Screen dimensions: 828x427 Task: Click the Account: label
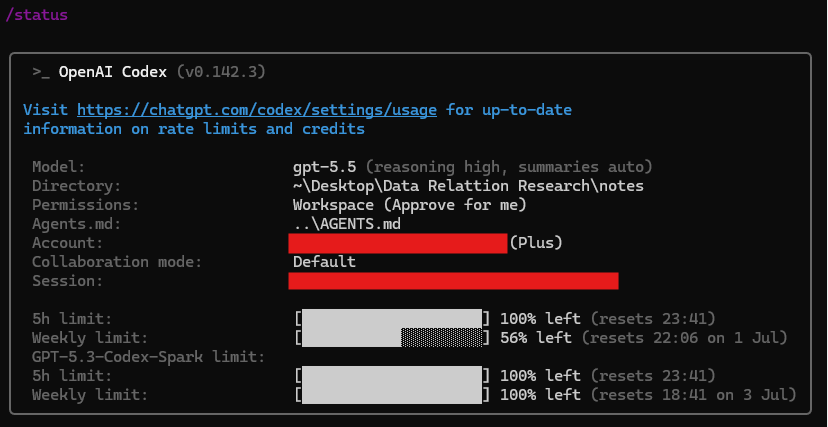(x=68, y=243)
